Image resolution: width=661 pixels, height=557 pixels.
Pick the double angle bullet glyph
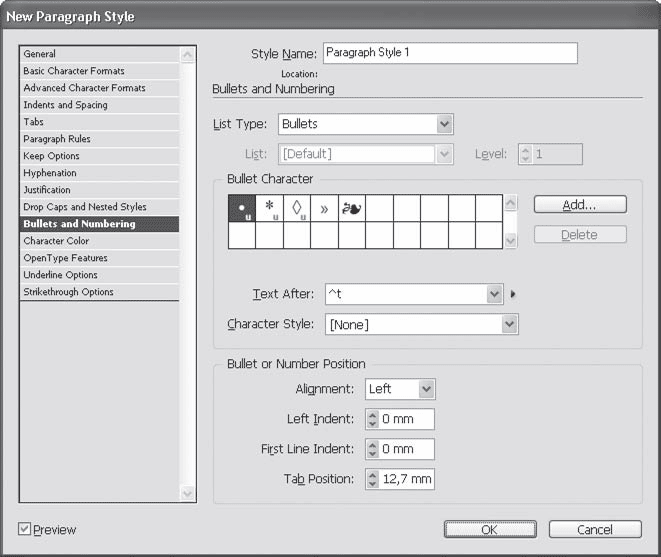click(x=324, y=208)
